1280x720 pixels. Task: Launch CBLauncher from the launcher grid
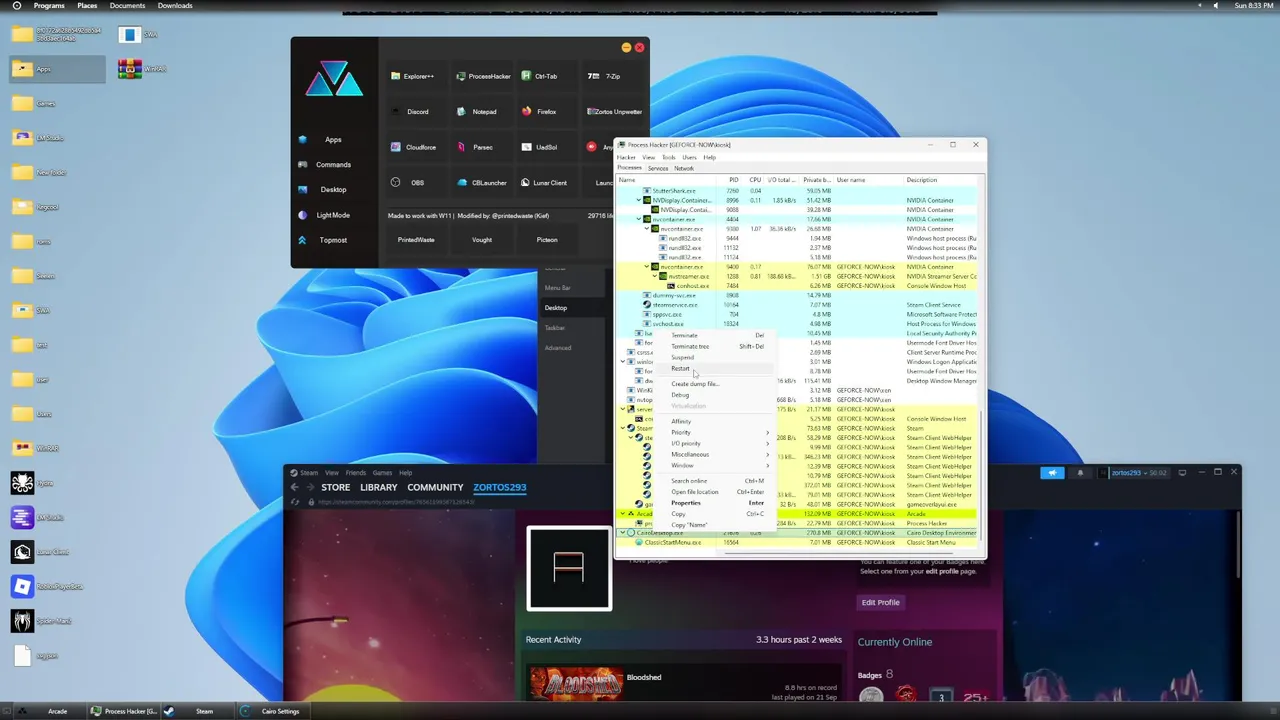point(482,183)
